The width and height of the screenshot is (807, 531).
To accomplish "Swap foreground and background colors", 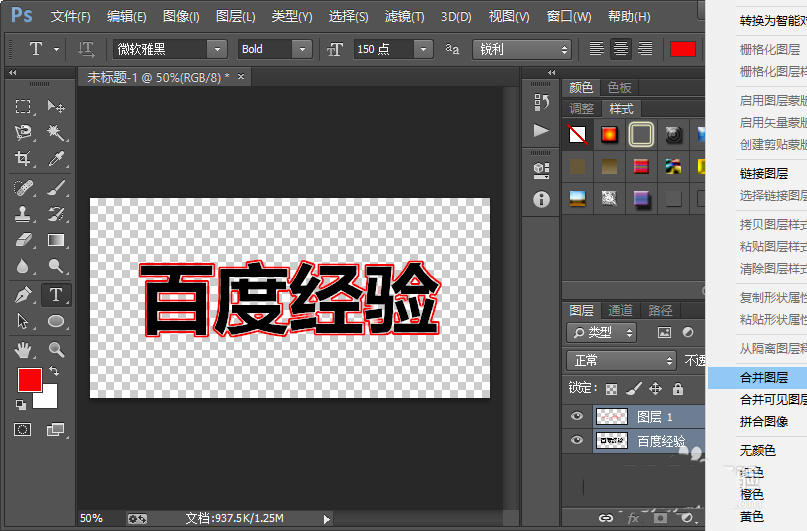I will (x=54, y=370).
